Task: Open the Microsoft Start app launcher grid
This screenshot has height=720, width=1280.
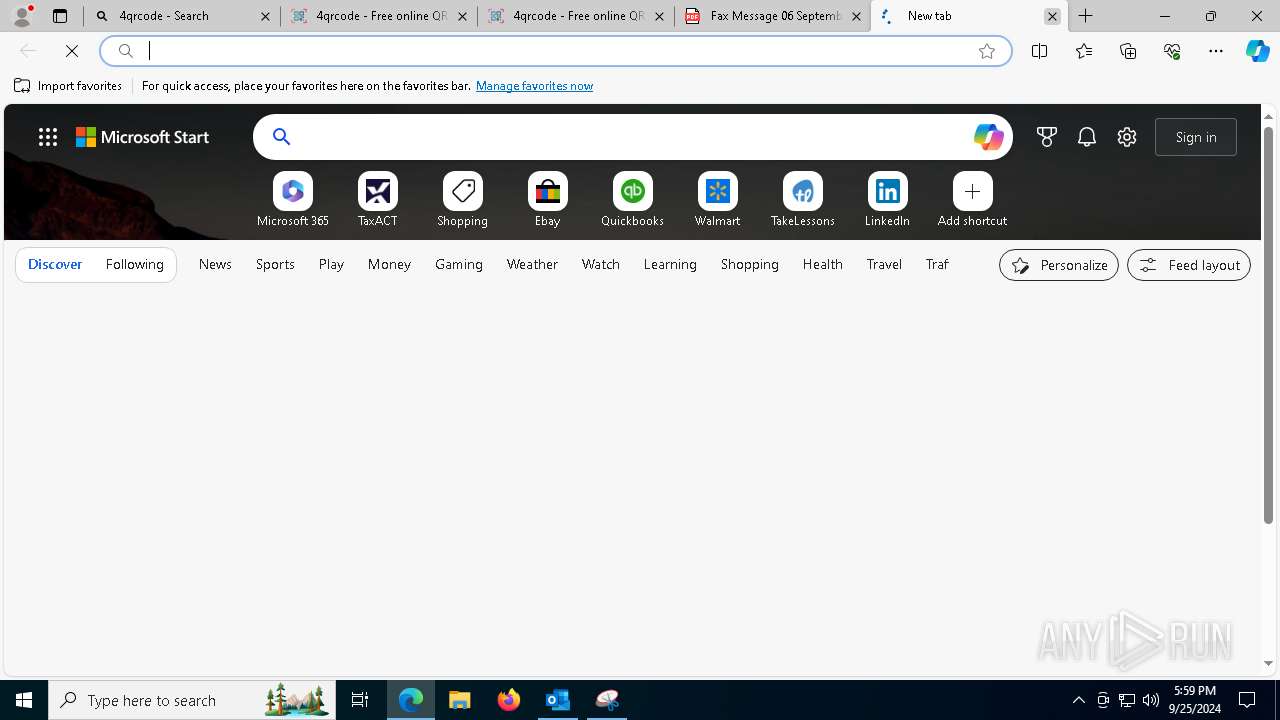Action: [x=48, y=137]
